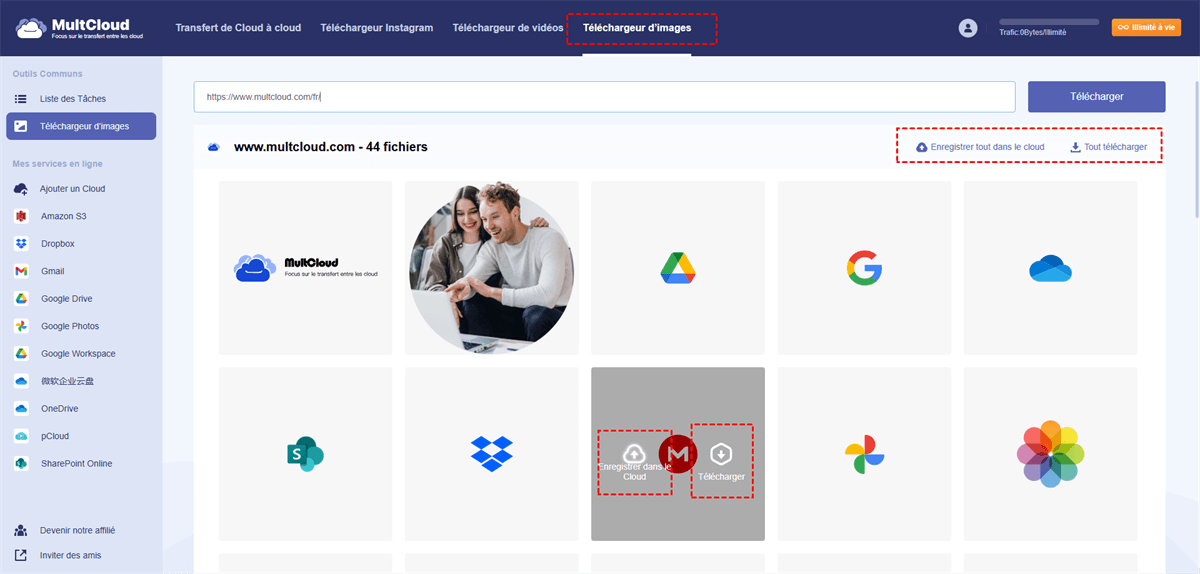Switch to Téléchargeur Instagram tab
Viewport: 1200px width, 574px height.
coord(377,28)
